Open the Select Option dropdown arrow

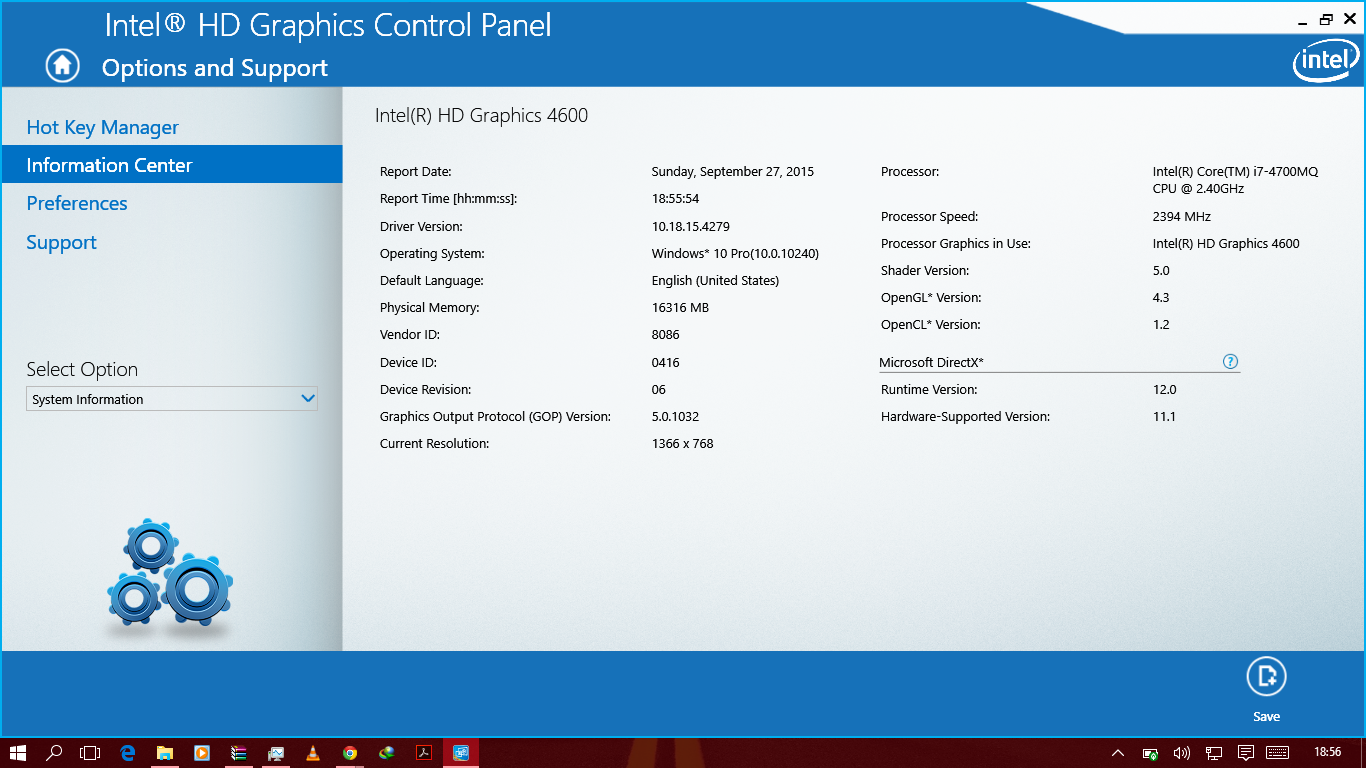[308, 399]
